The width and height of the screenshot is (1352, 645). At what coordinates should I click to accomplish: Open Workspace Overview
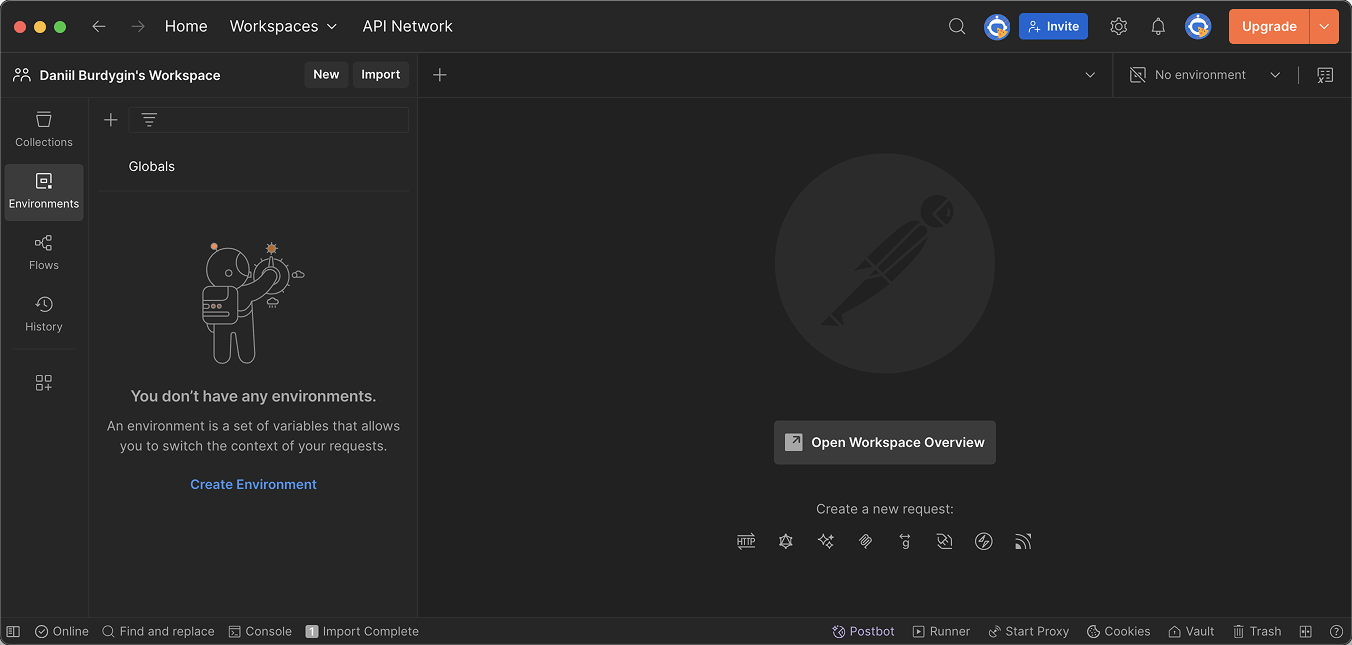coord(884,442)
